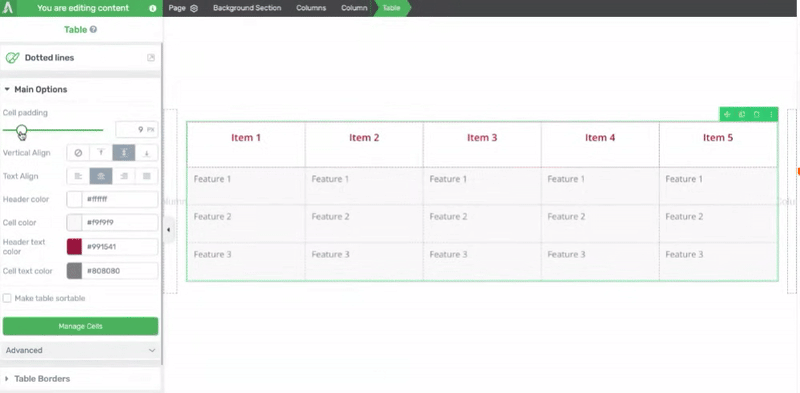Click the Item 4 header cell
800x393 pixels.
tap(600, 144)
